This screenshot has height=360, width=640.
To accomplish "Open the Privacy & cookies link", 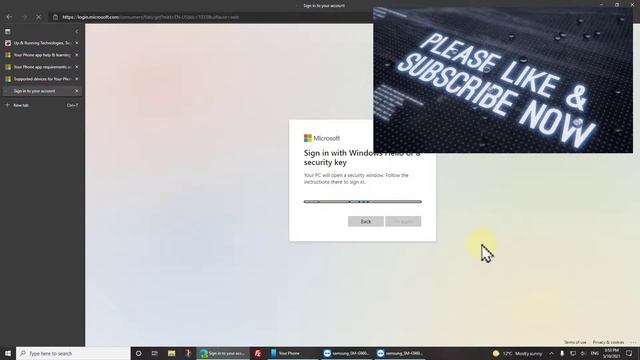I will [x=608, y=342].
